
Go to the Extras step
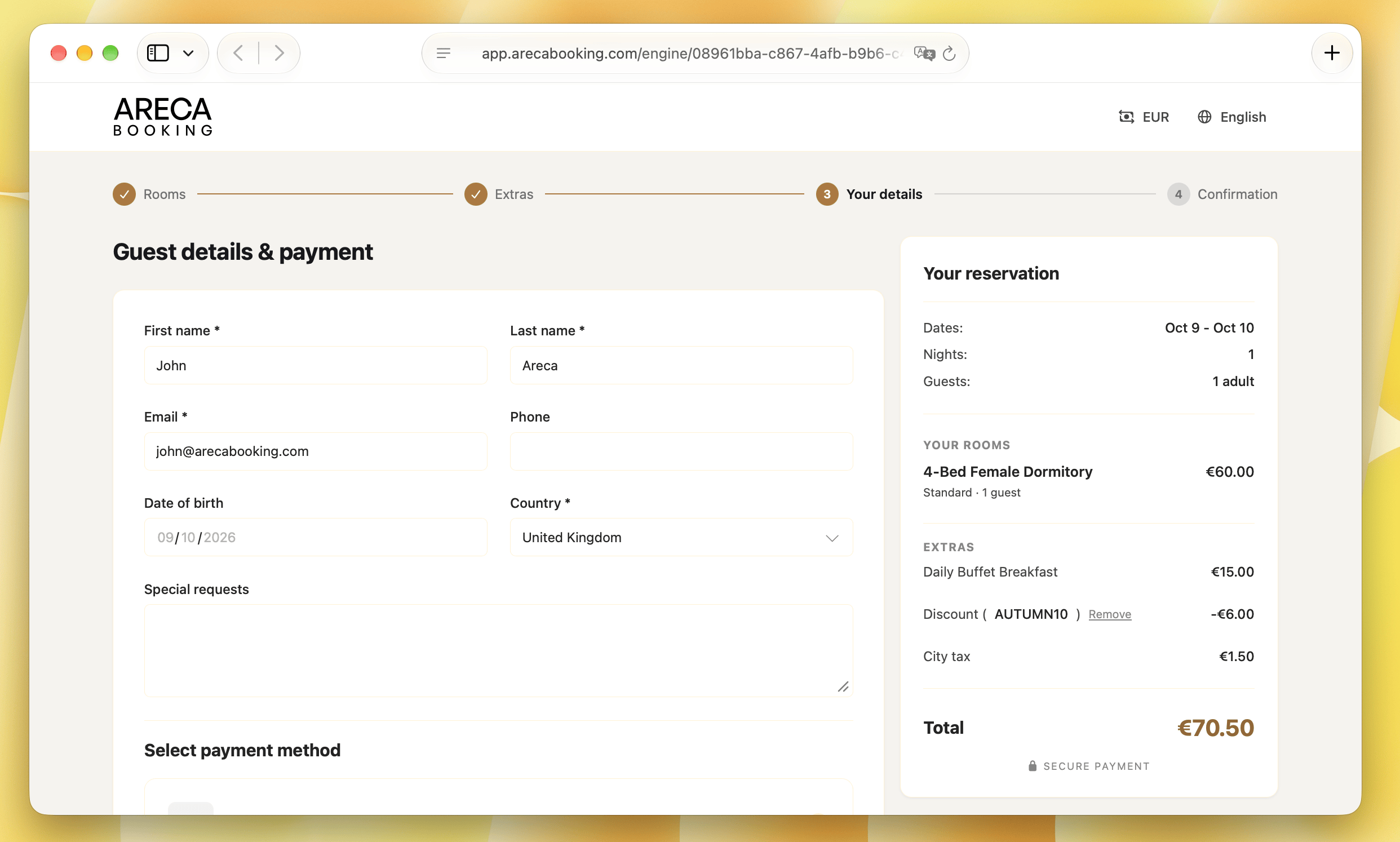499,194
